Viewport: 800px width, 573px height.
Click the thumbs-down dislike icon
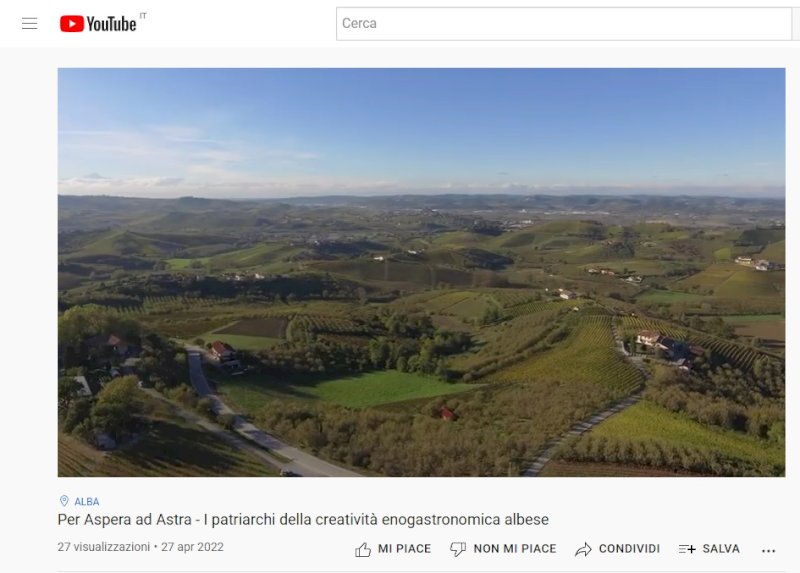pos(458,549)
